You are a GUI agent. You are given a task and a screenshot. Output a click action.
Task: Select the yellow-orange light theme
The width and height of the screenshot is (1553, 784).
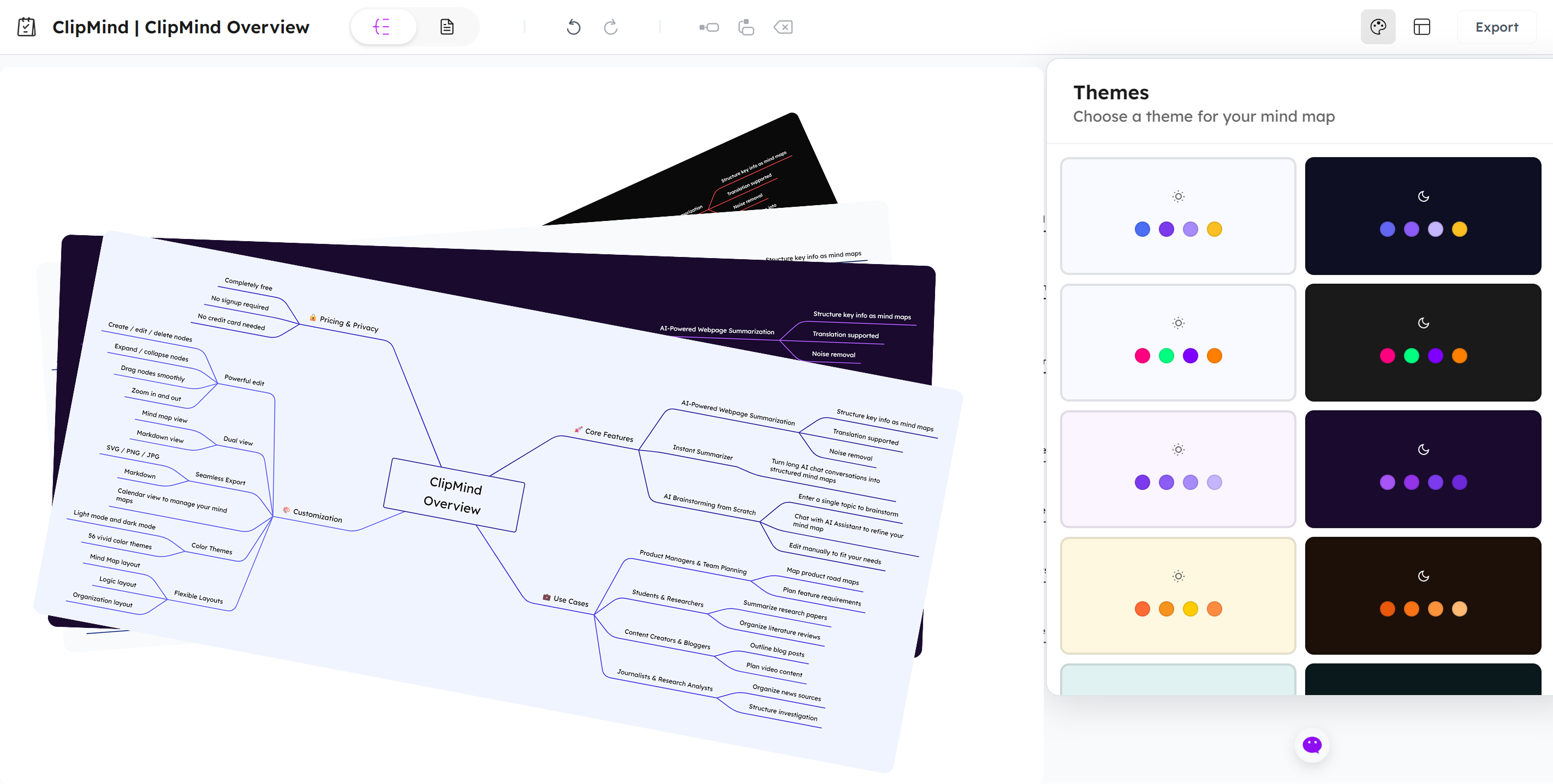pyautogui.click(x=1177, y=595)
